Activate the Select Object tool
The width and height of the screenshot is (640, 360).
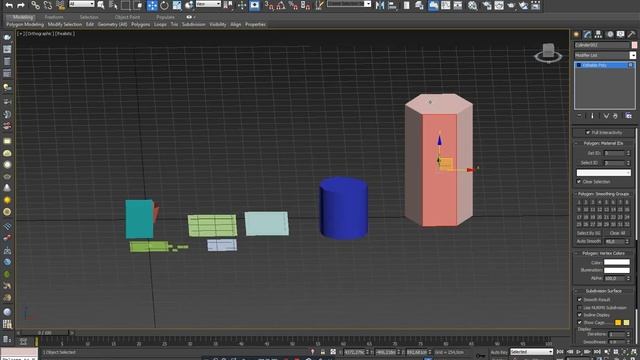point(101,5)
